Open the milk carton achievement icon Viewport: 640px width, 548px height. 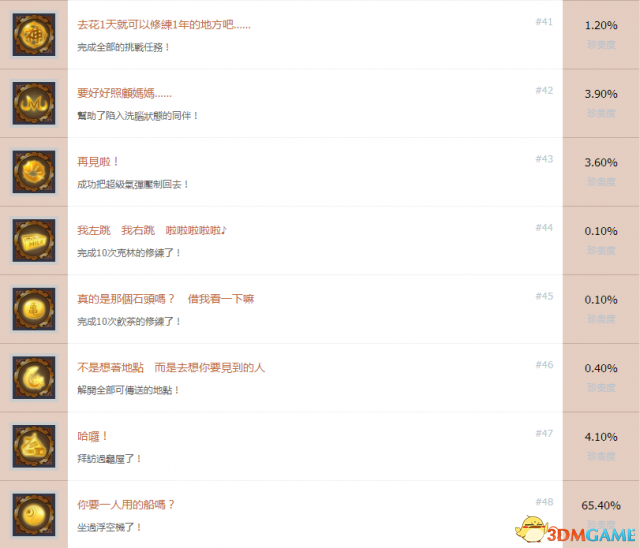click(34, 240)
